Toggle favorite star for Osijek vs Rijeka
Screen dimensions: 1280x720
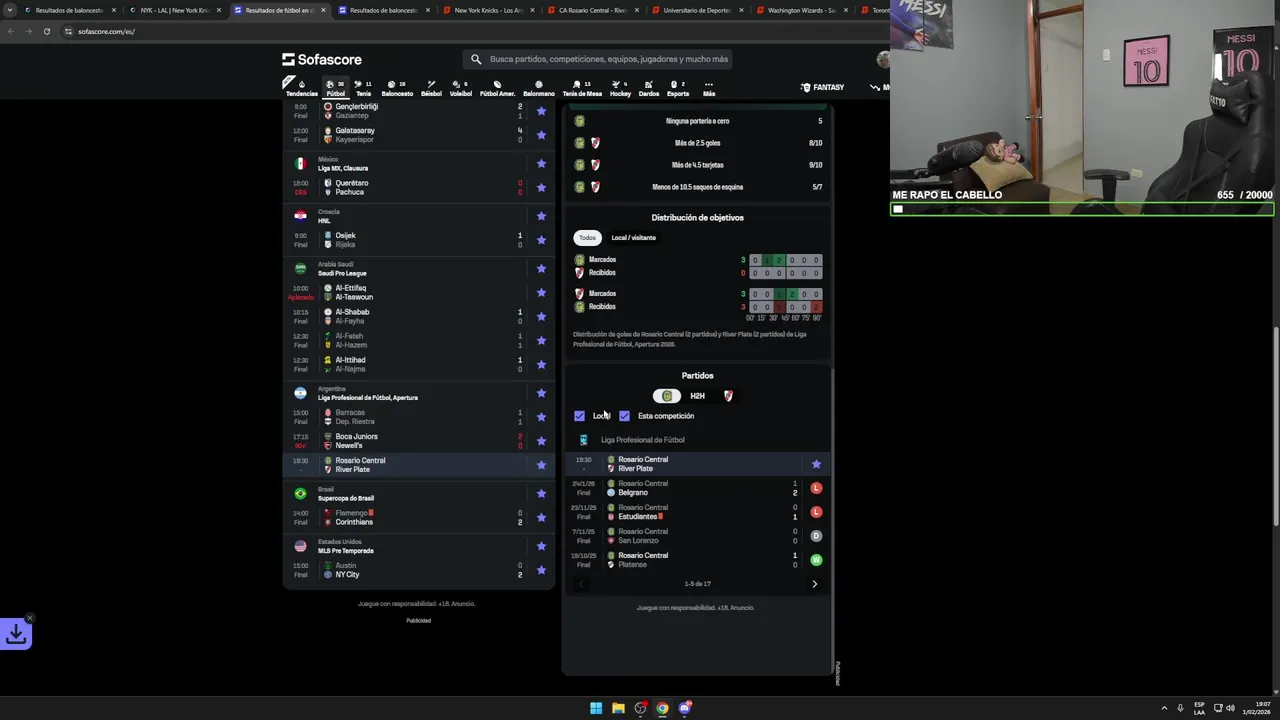click(x=541, y=240)
